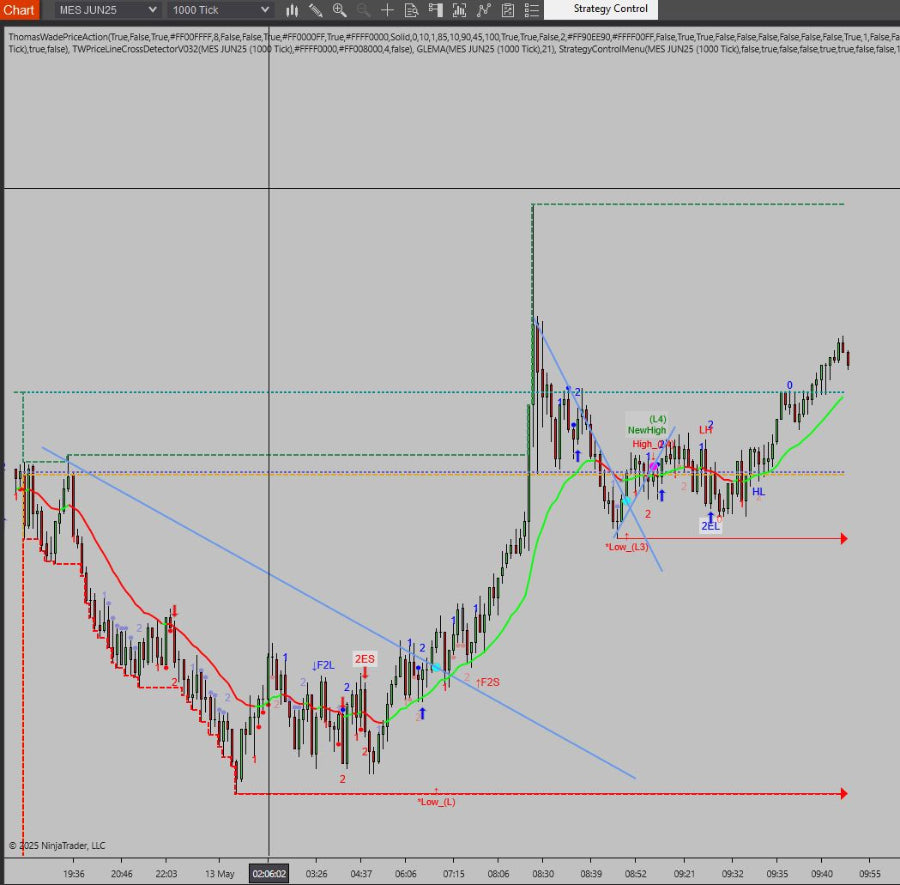The width and height of the screenshot is (900, 885).
Task: Click the highlighted 02:06:02 time axis label
Action: point(269,873)
